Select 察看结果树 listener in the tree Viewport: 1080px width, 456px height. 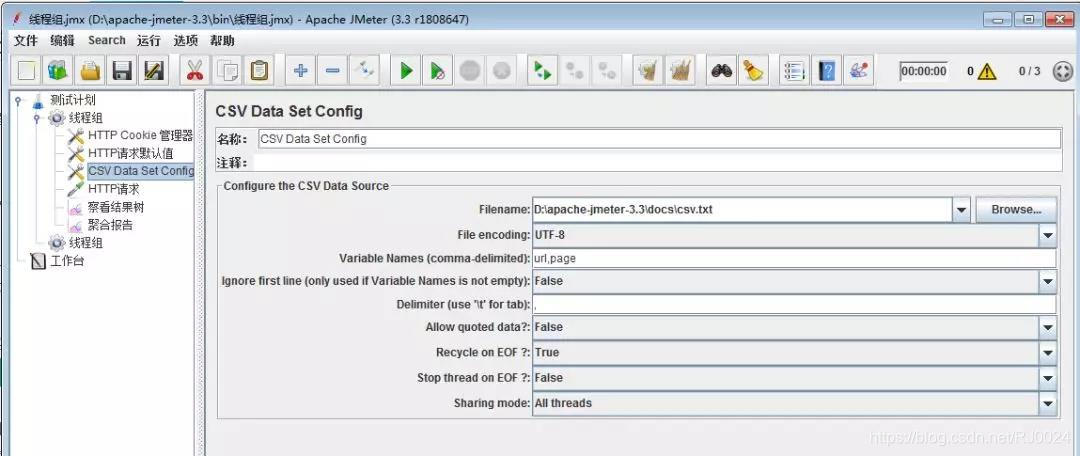tap(116, 207)
